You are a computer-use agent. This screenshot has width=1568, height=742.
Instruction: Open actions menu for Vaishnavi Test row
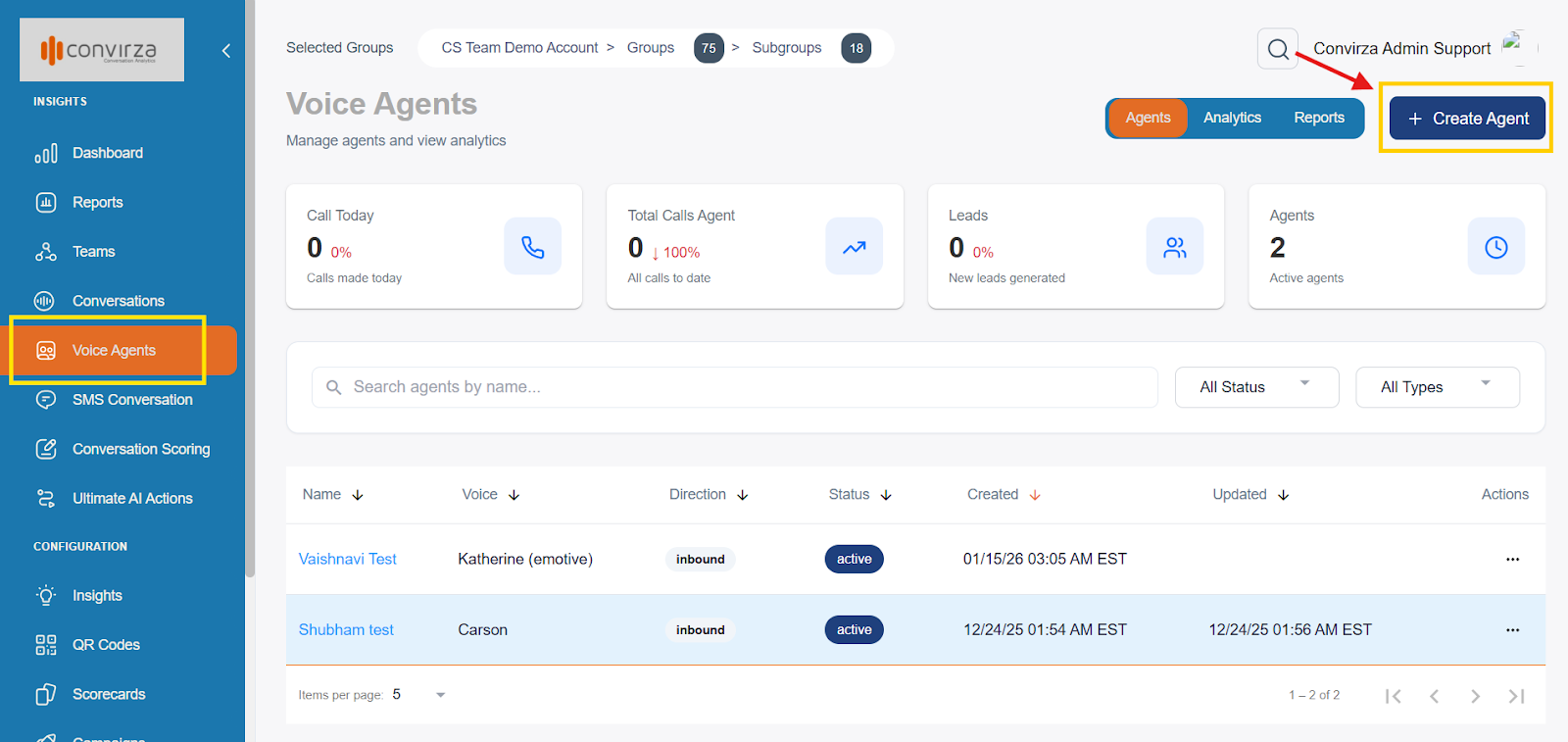coord(1512,560)
